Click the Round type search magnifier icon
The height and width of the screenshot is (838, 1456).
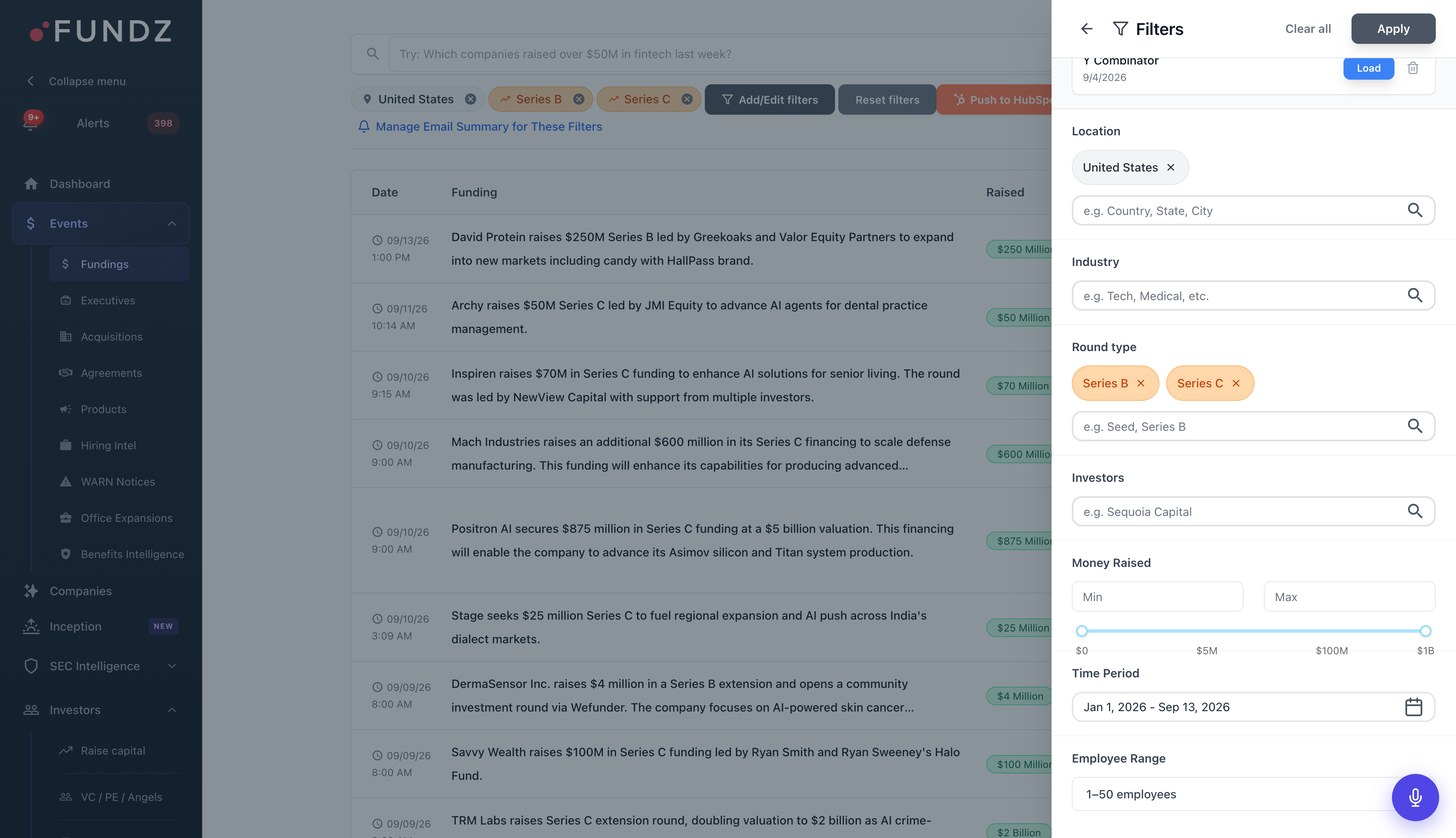pos(1415,426)
